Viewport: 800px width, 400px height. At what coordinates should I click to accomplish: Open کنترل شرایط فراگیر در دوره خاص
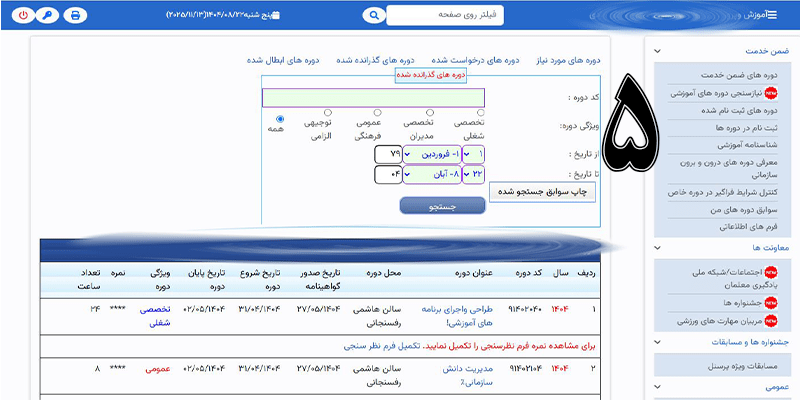point(723,192)
